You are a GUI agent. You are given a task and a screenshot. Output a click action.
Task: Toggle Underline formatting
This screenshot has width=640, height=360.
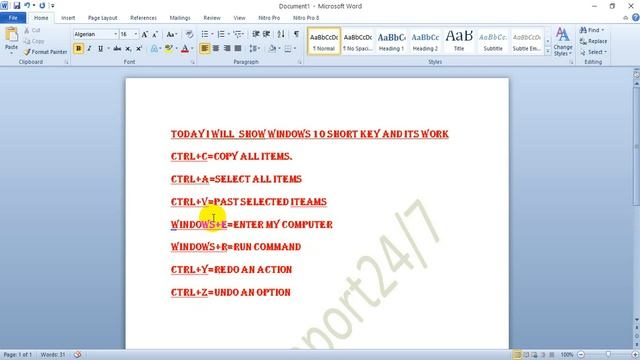coord(100,49)
